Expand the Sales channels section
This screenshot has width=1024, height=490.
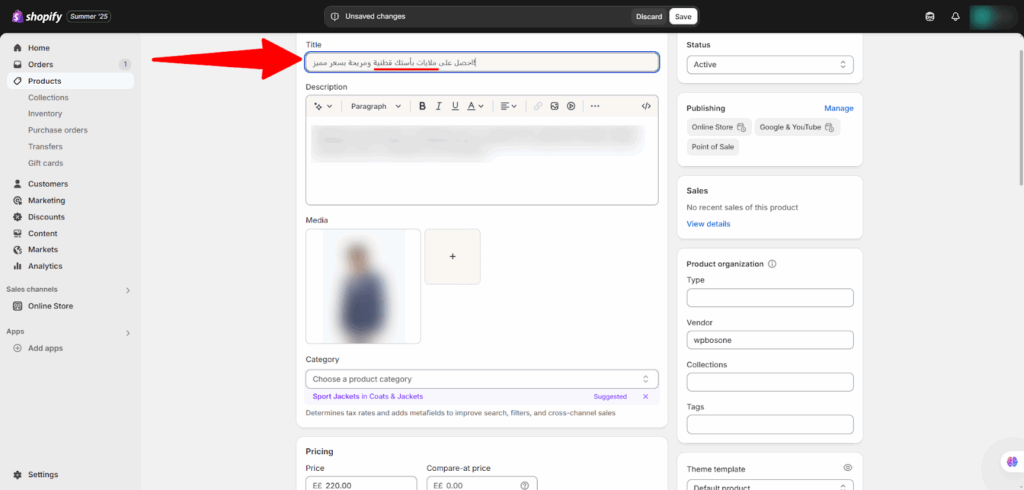tap(127, 290)
